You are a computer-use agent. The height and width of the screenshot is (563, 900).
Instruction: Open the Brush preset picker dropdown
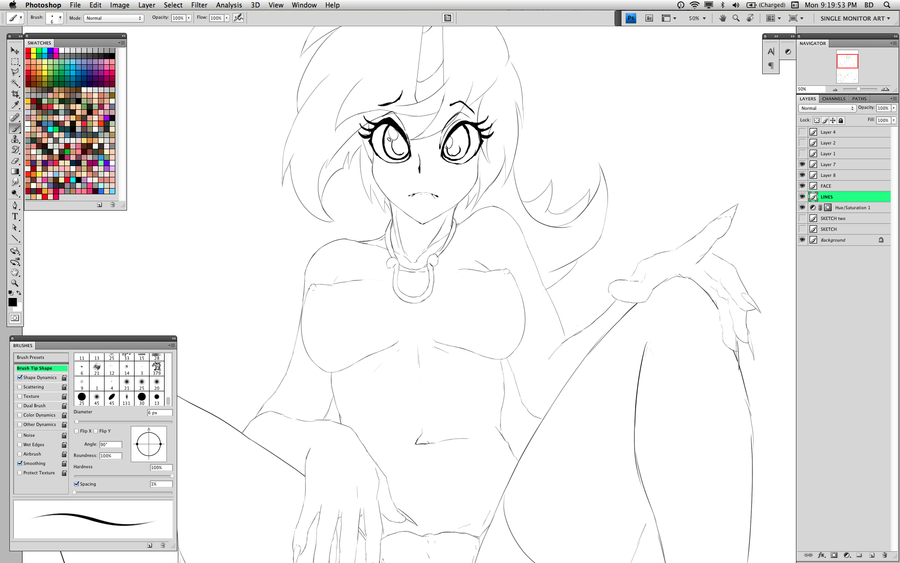point(60,18)
